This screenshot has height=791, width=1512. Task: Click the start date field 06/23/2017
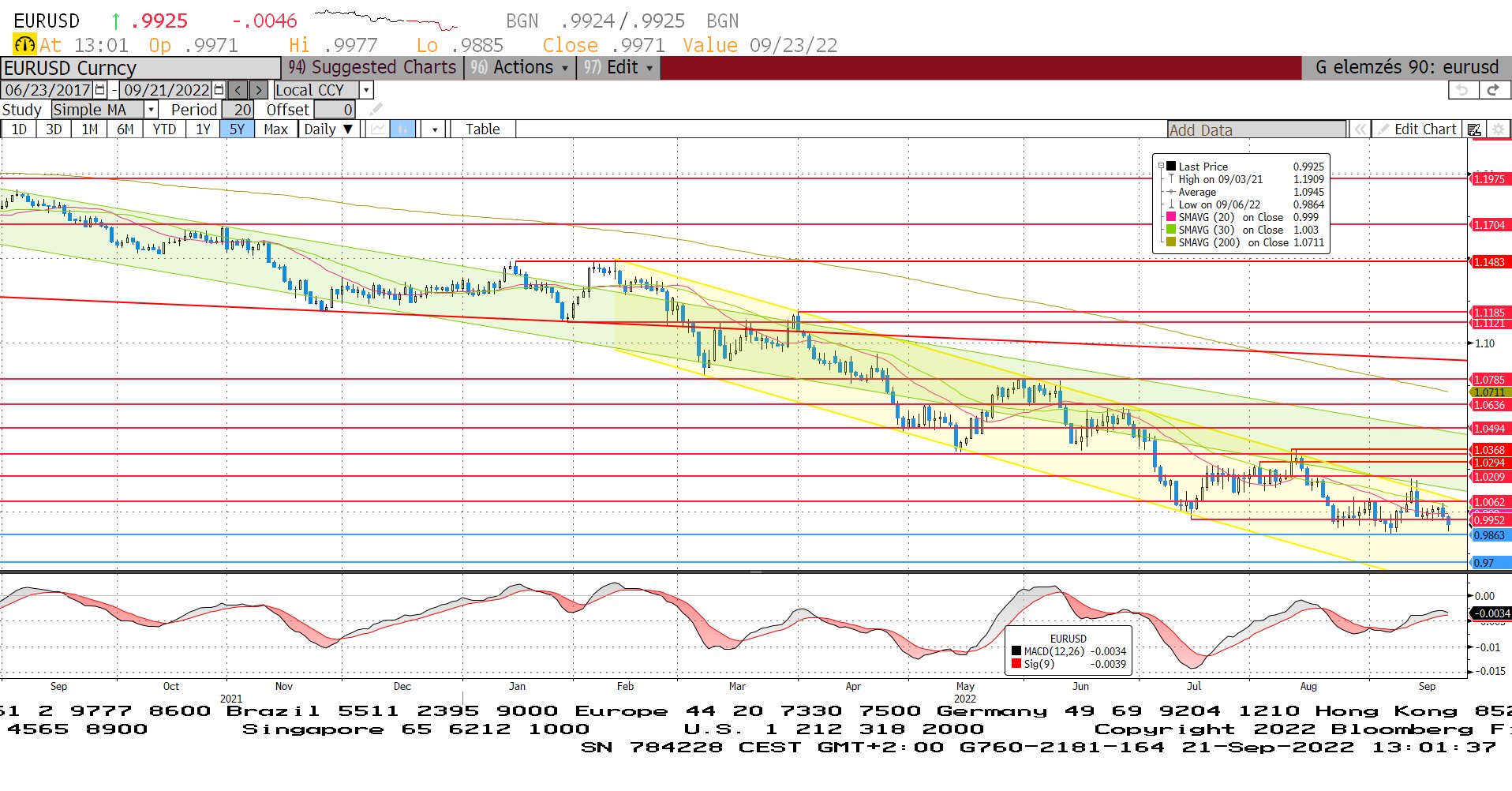click(47, 90)
